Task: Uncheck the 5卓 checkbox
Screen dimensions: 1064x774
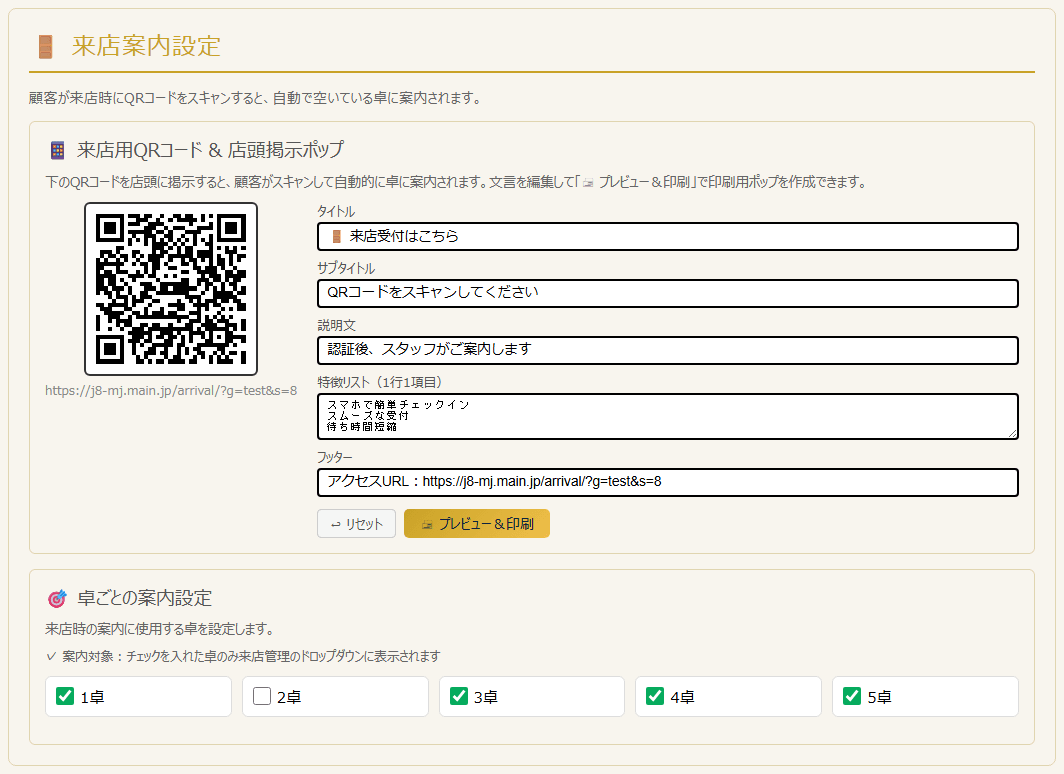Action: tap(852, 696)
